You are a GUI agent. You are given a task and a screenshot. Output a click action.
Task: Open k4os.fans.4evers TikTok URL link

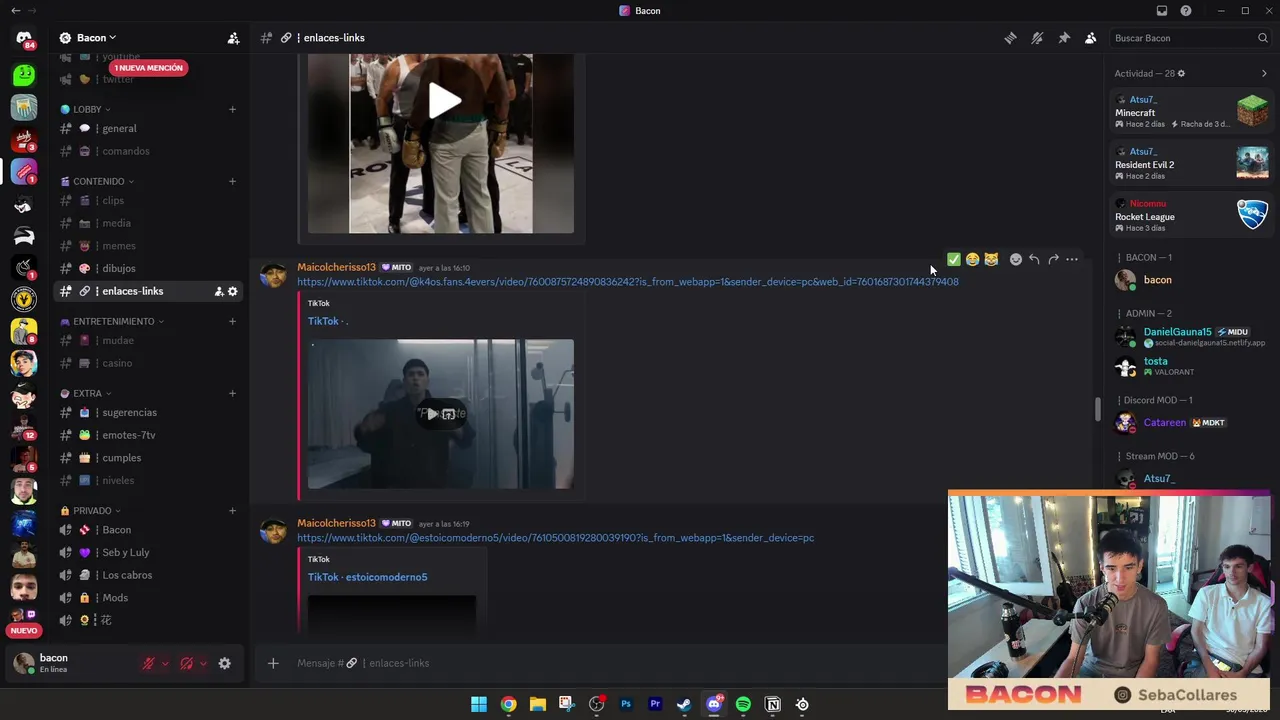[628, 282]
